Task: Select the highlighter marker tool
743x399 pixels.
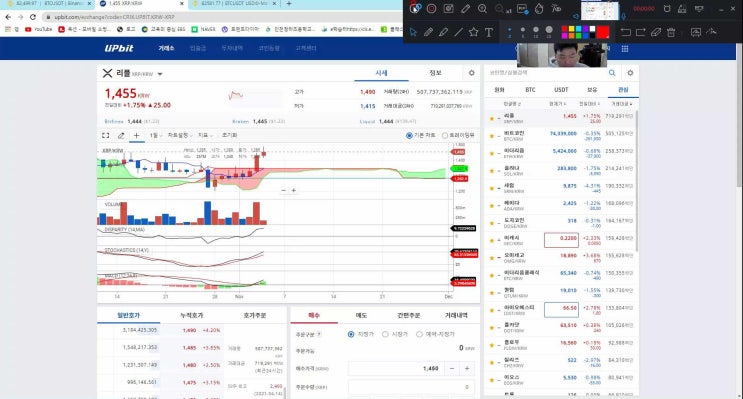Action: click(444, 32)
